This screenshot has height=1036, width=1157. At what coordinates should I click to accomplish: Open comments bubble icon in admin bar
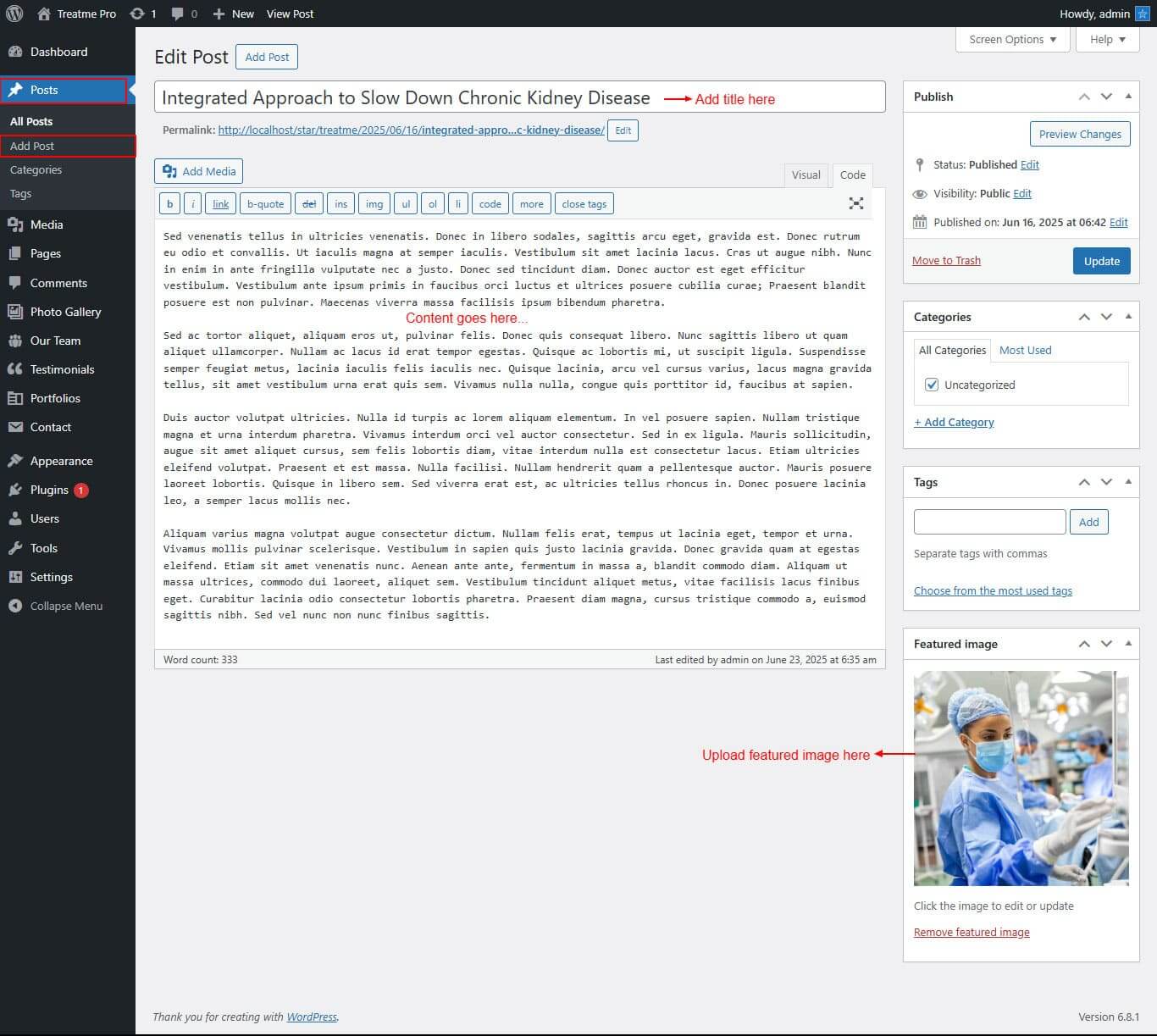point(178,14)
